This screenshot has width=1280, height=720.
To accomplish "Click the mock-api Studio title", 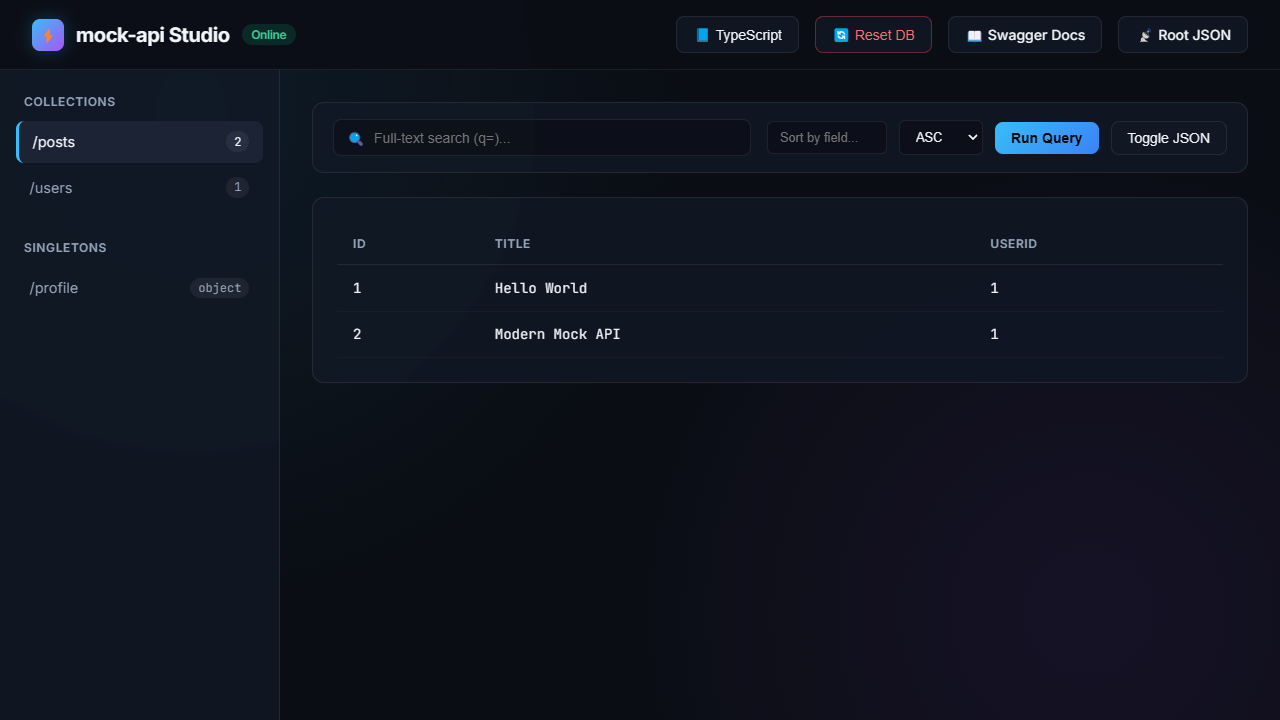I will [153, 35].
